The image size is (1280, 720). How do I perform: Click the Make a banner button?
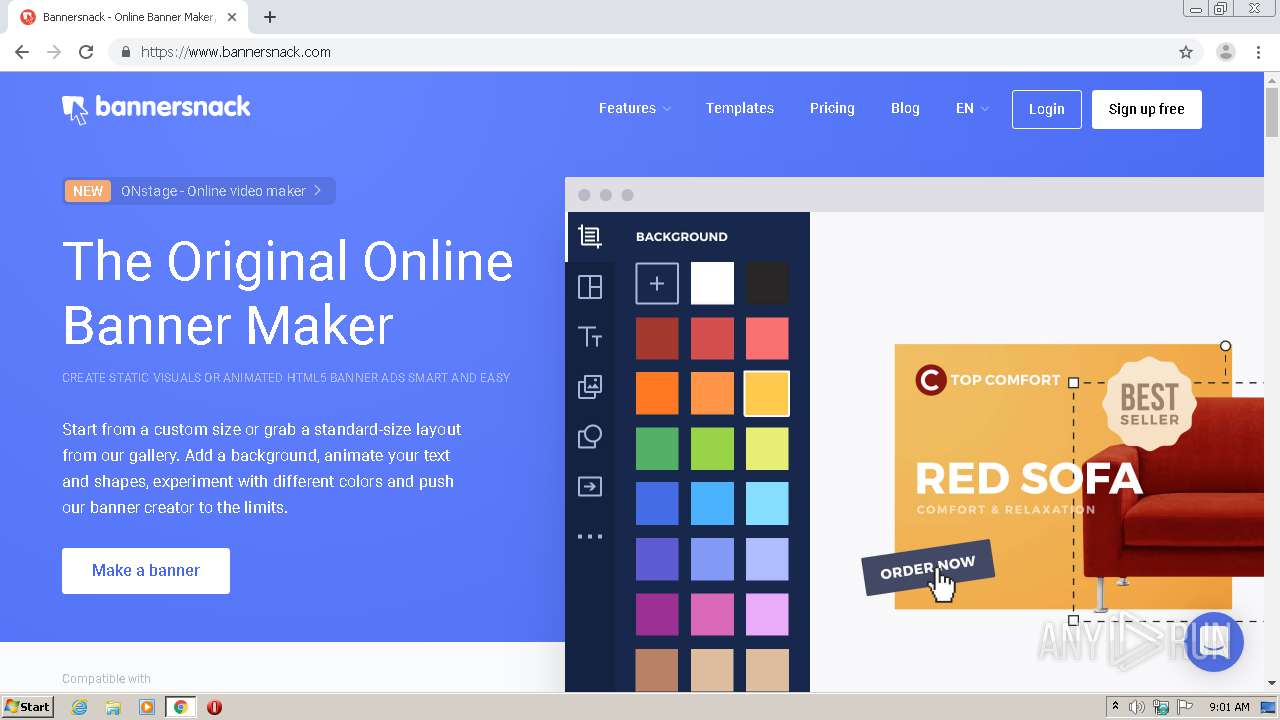click(146, 570)
